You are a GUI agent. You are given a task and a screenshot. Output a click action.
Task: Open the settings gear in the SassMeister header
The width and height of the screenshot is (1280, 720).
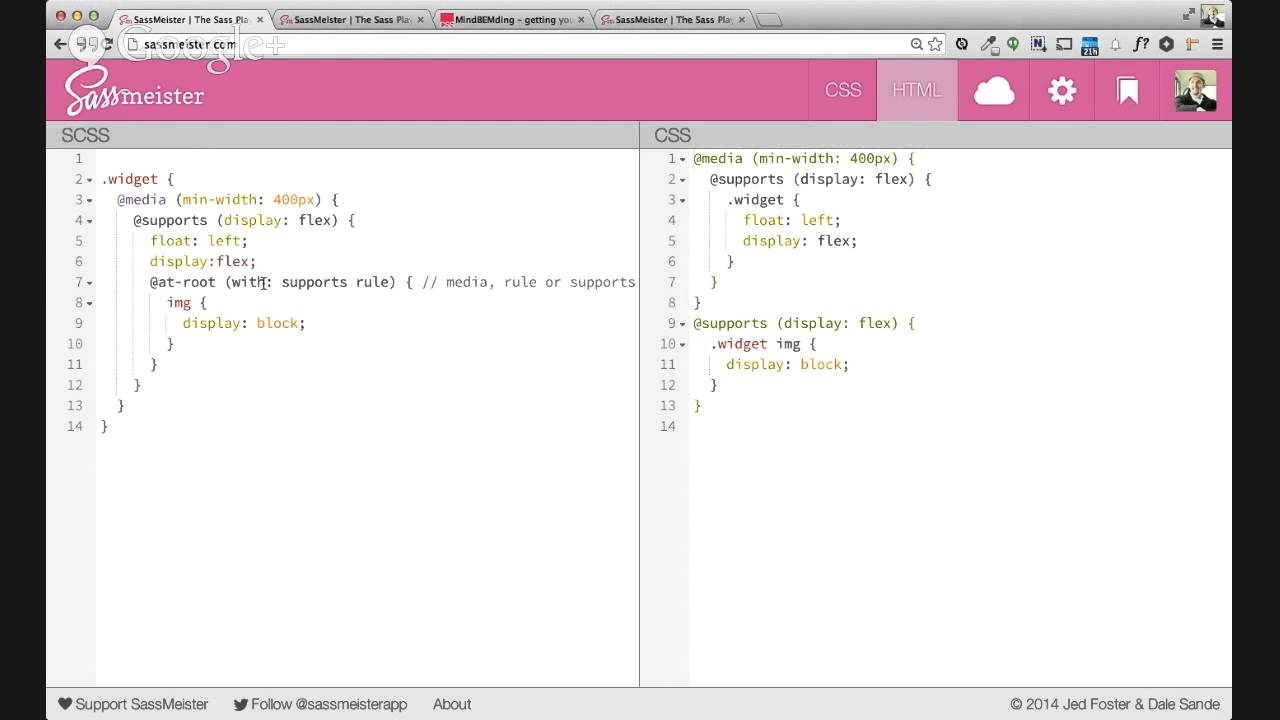pyautogui.click(x=1062, y=91)
